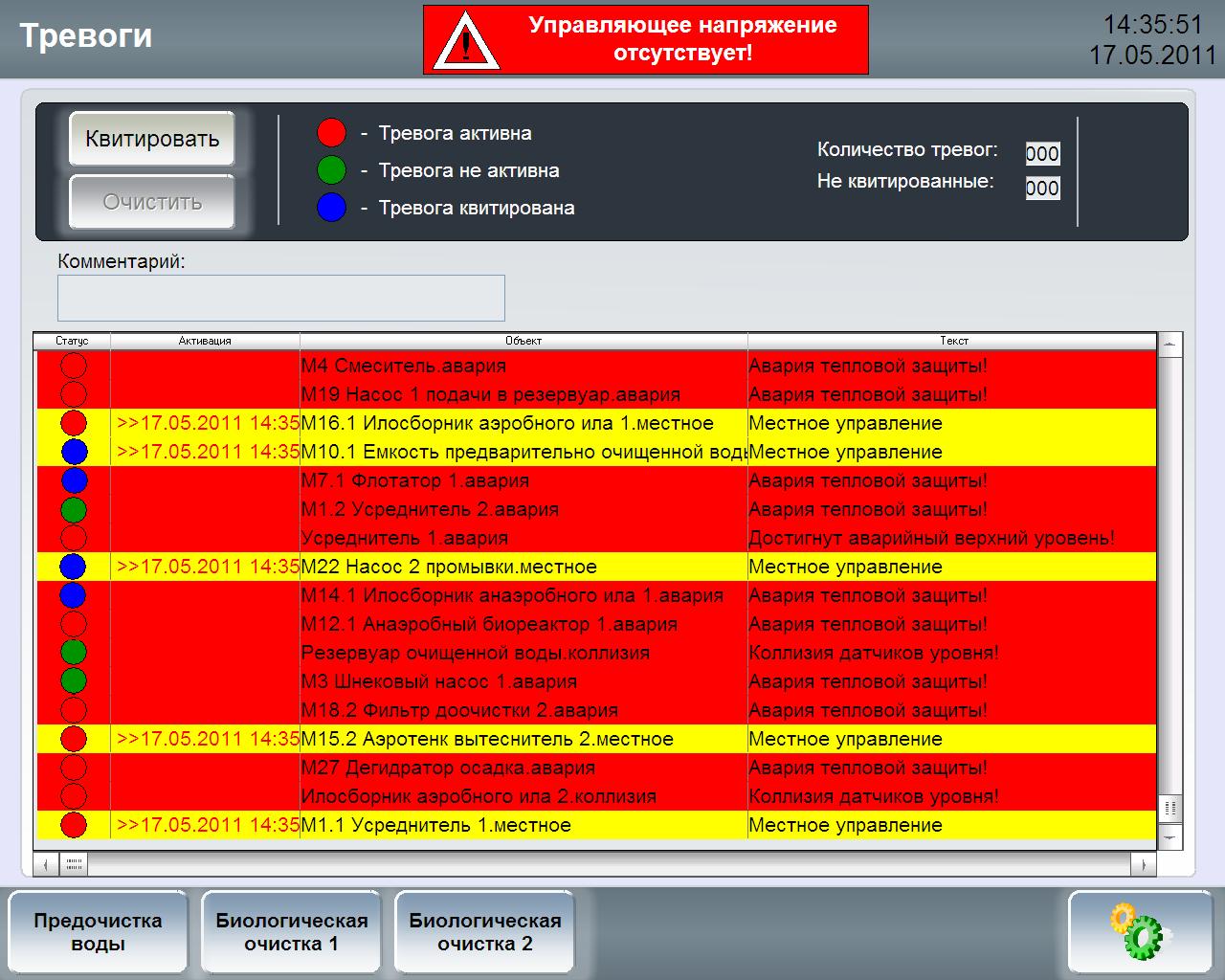Viewport: 1225px width, 980px height.
Task: Switch to Биологическая очистка 1 screen
Action: tap(291, 932)
